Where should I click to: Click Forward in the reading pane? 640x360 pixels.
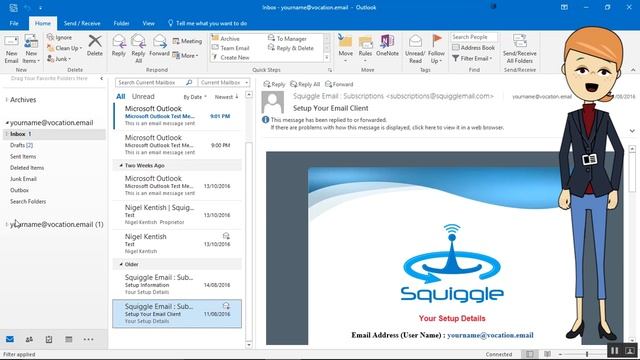(x=339, y=84)
